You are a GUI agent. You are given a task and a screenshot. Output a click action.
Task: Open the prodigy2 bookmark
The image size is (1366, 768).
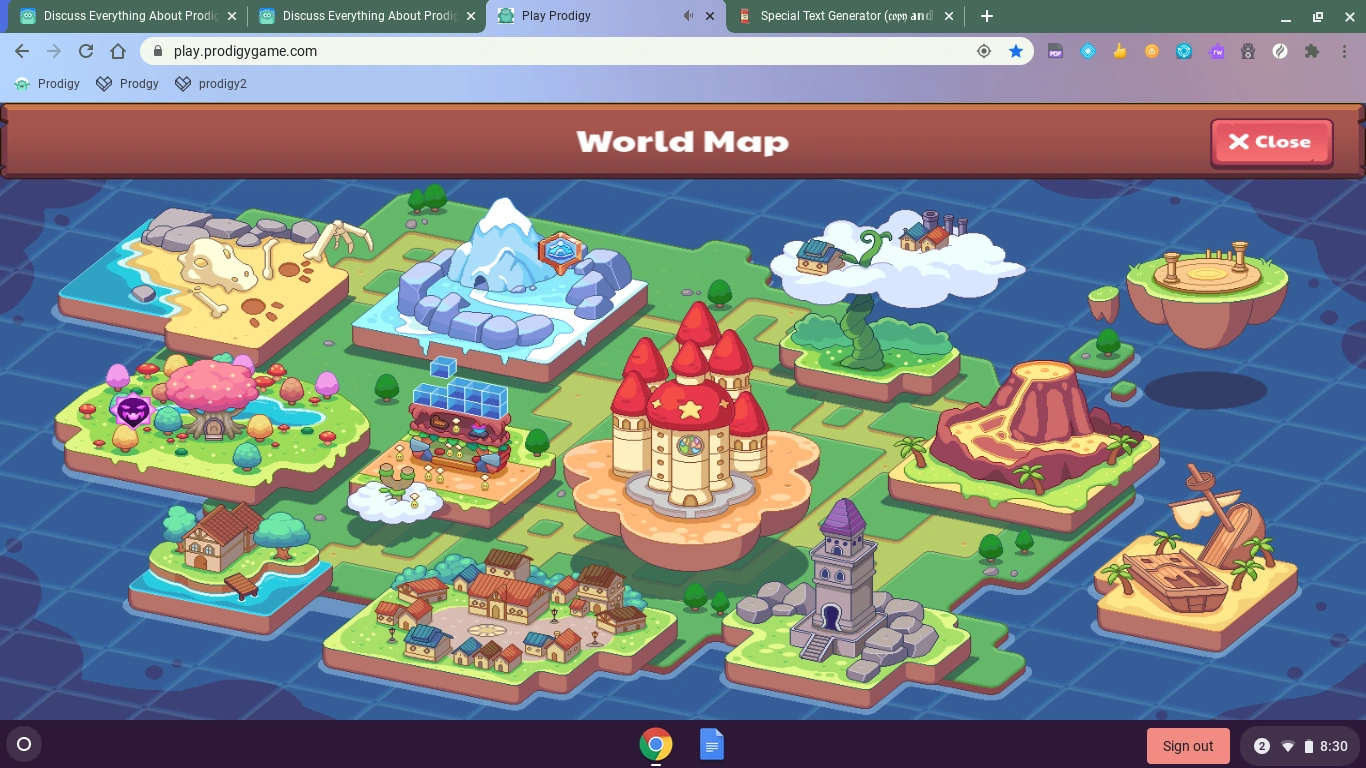pyautogui.click(x=210, y=84)
